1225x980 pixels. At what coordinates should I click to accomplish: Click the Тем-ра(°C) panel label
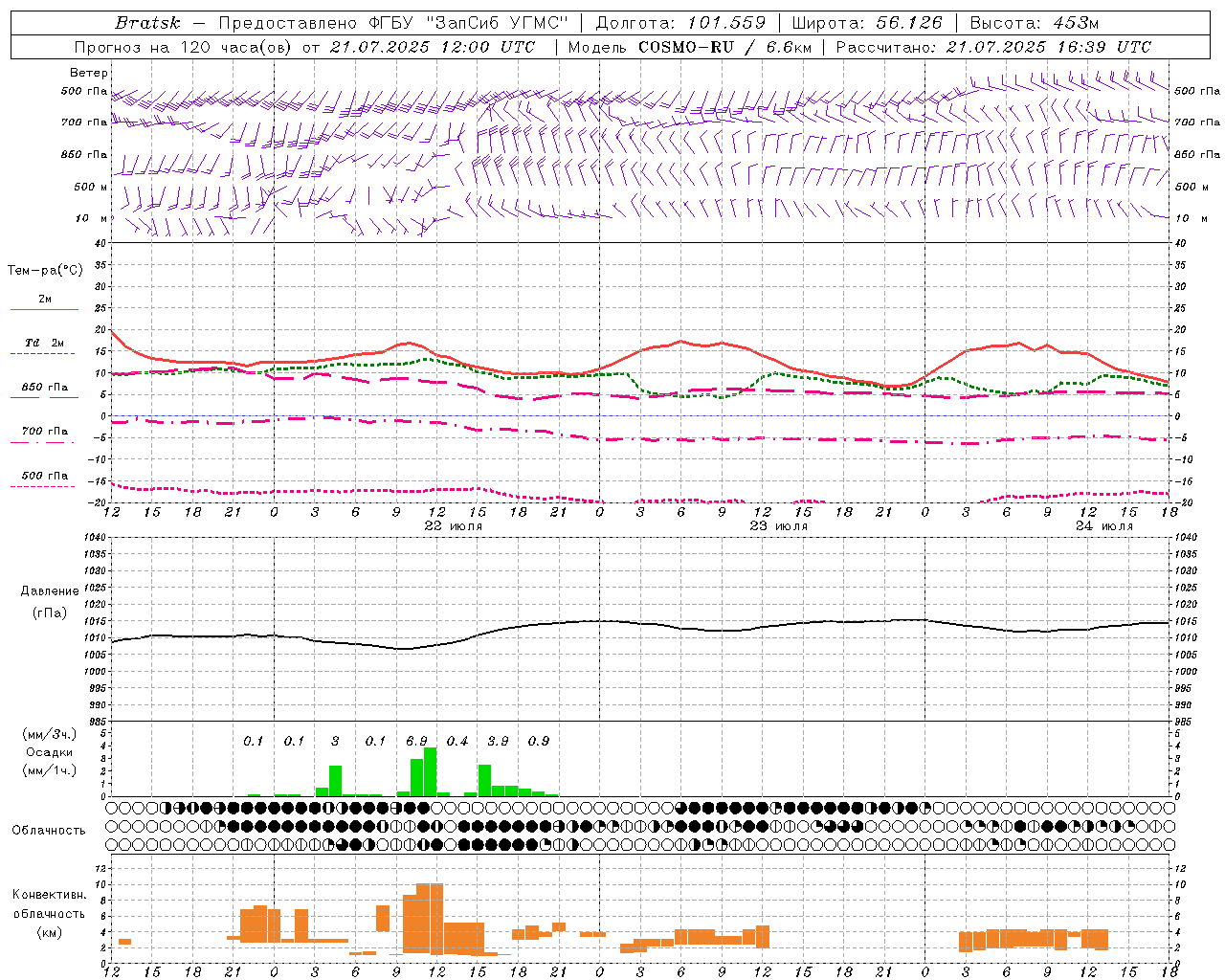(45, 270)
